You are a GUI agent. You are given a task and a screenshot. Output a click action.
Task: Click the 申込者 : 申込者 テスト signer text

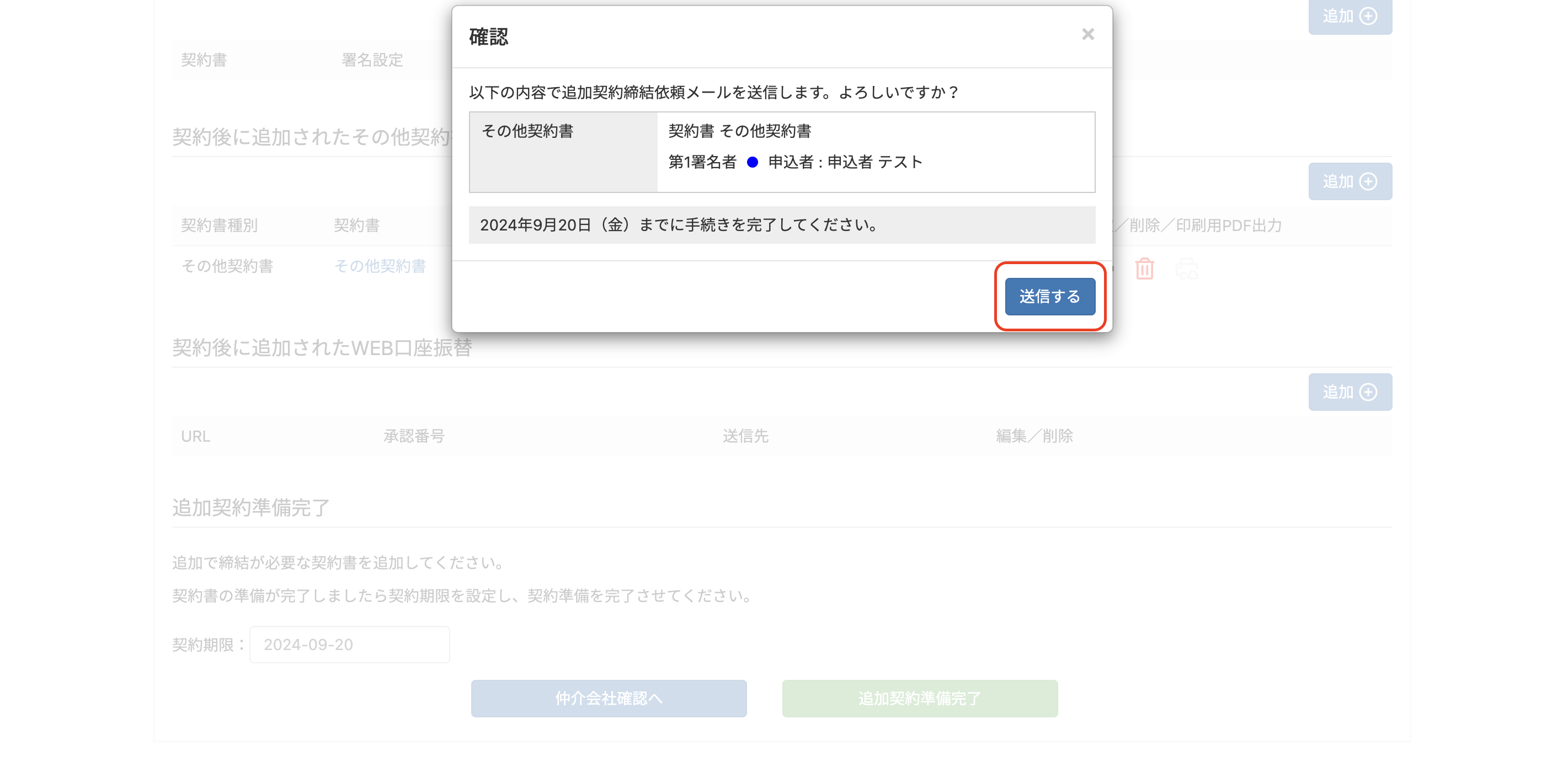pyautogui.click(x=845, y=162)
